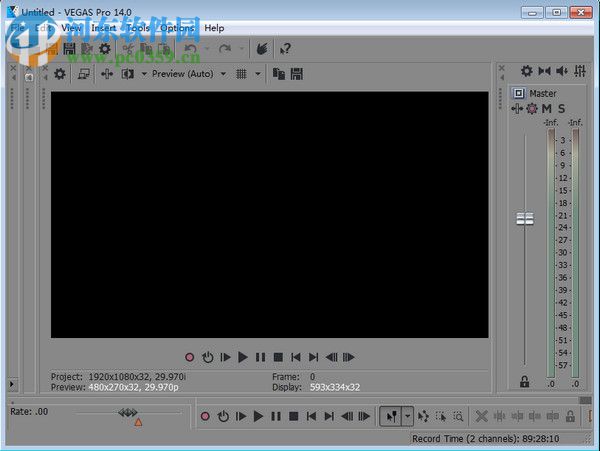Adjust the Master volume fader handle

tap(525, 218)
